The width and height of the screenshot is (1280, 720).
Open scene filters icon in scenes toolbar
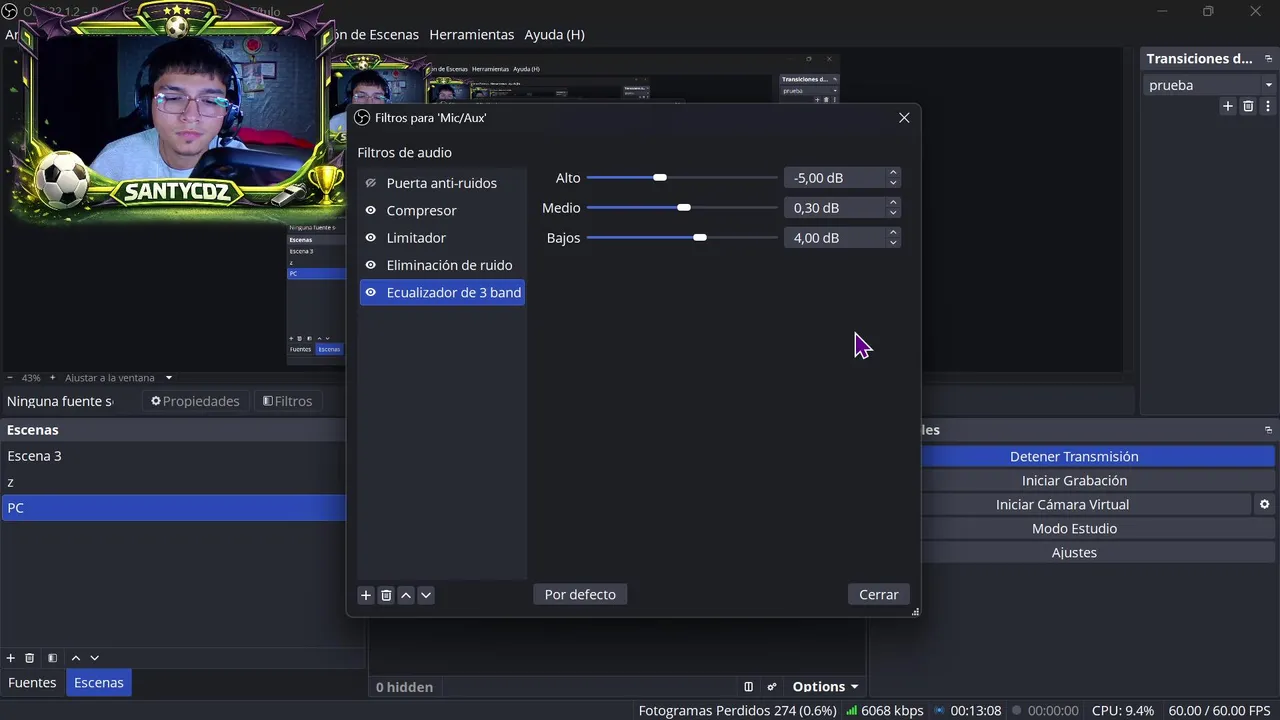52,658
